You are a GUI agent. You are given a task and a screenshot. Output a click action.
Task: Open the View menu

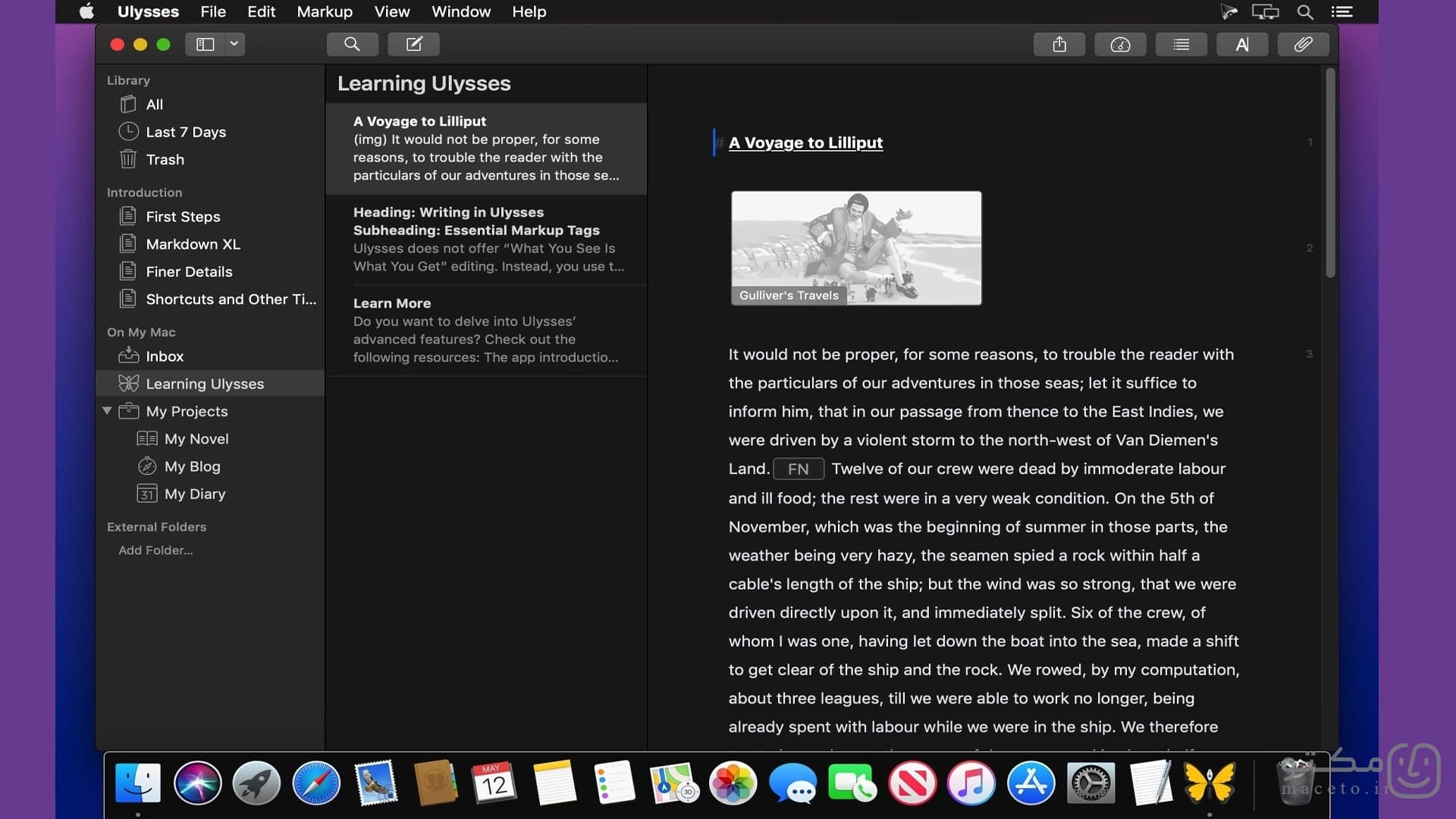pyautogui.click(x=391, y=11)
